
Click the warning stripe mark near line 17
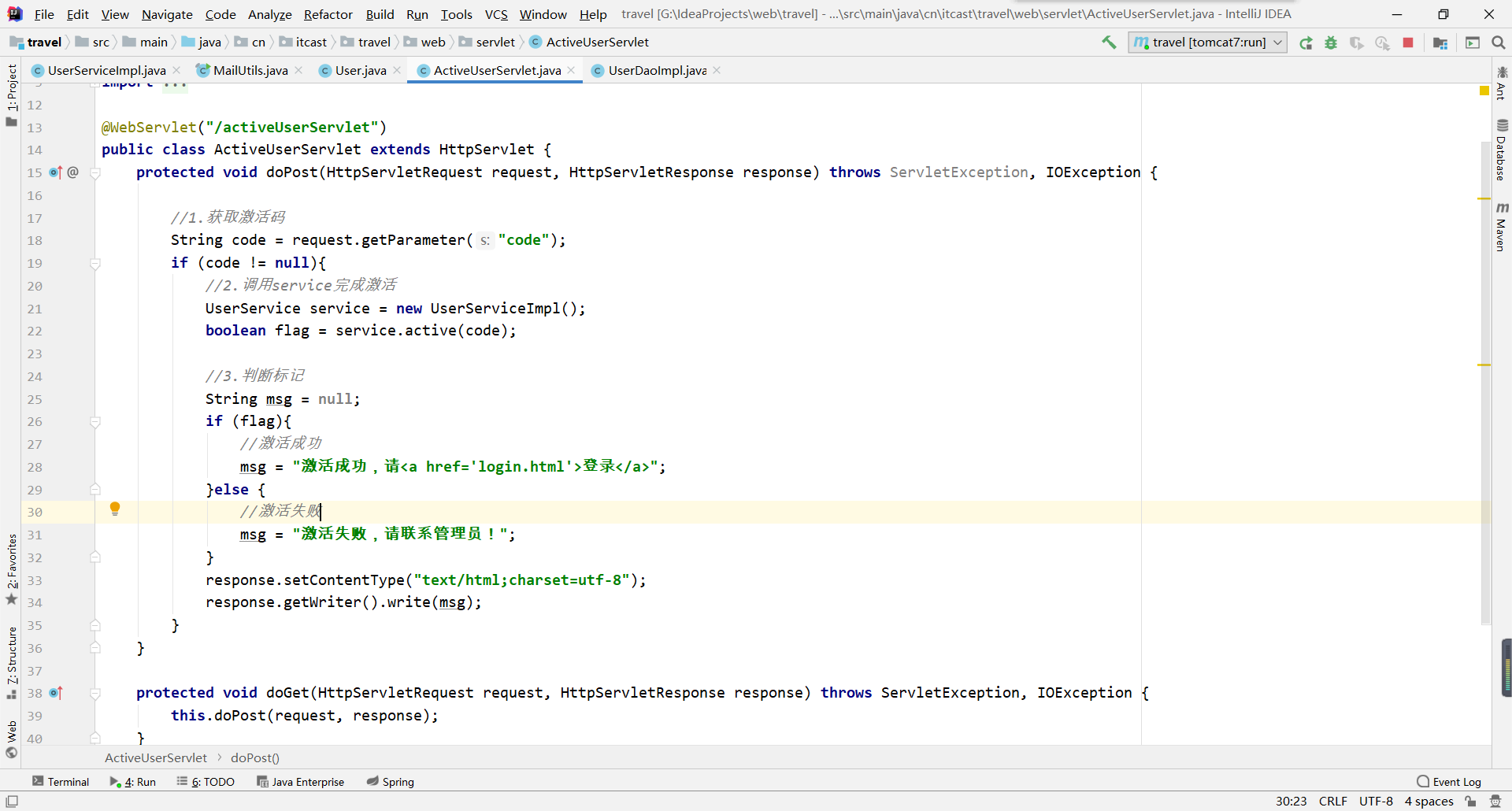[1484, 198]
